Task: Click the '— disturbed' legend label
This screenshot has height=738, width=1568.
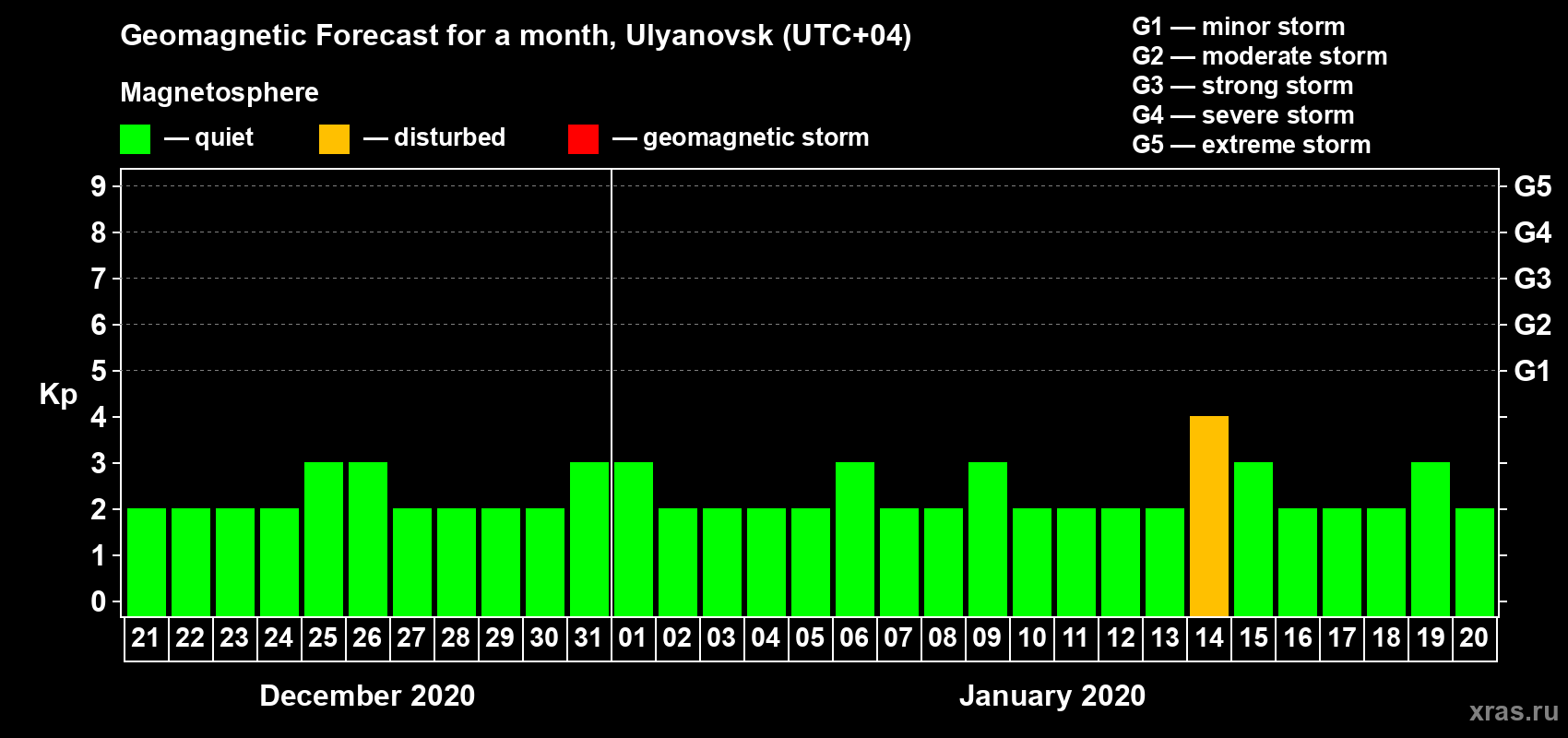Action: (434, 137)
